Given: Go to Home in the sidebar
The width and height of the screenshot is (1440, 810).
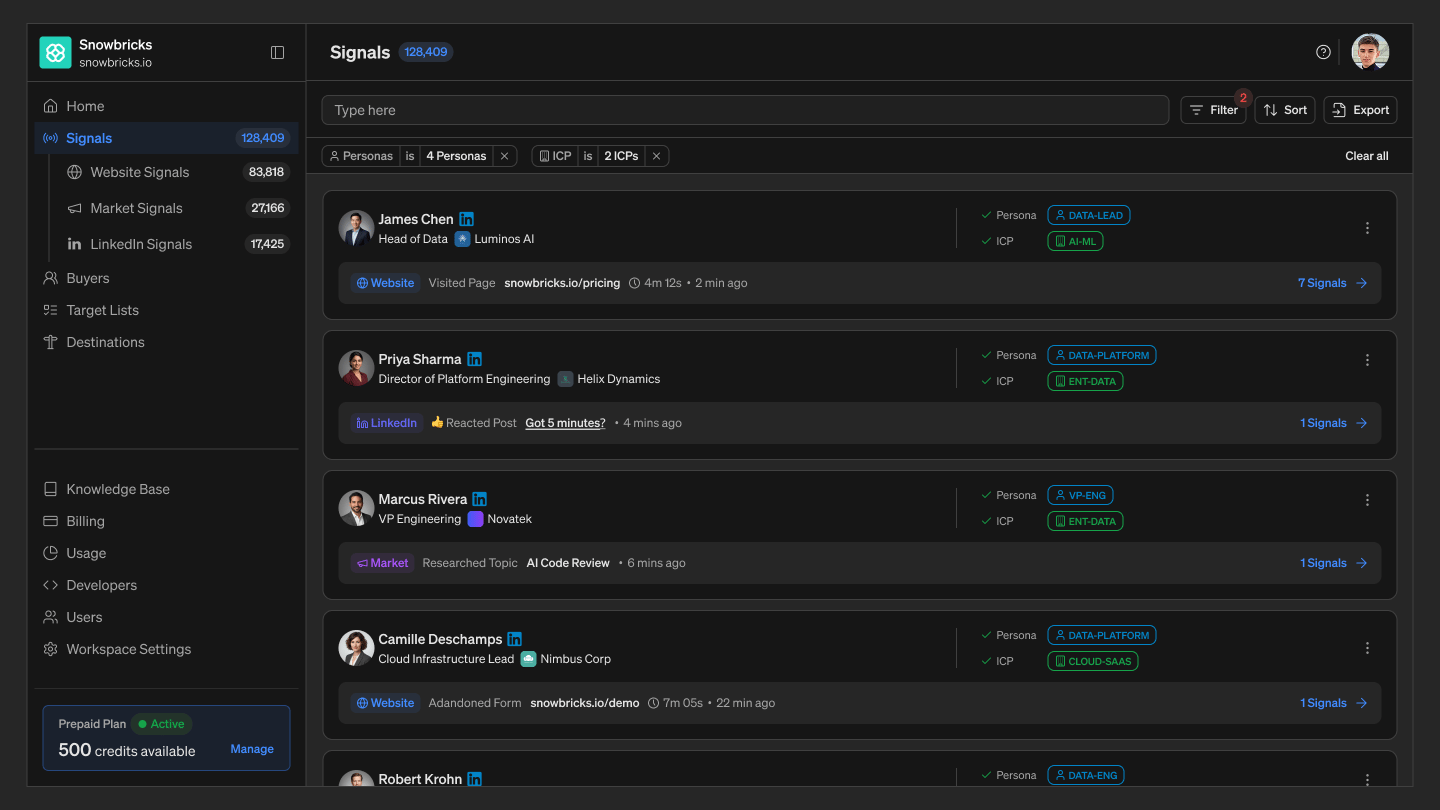Looking at the screenshot, I should click(166, 106).
